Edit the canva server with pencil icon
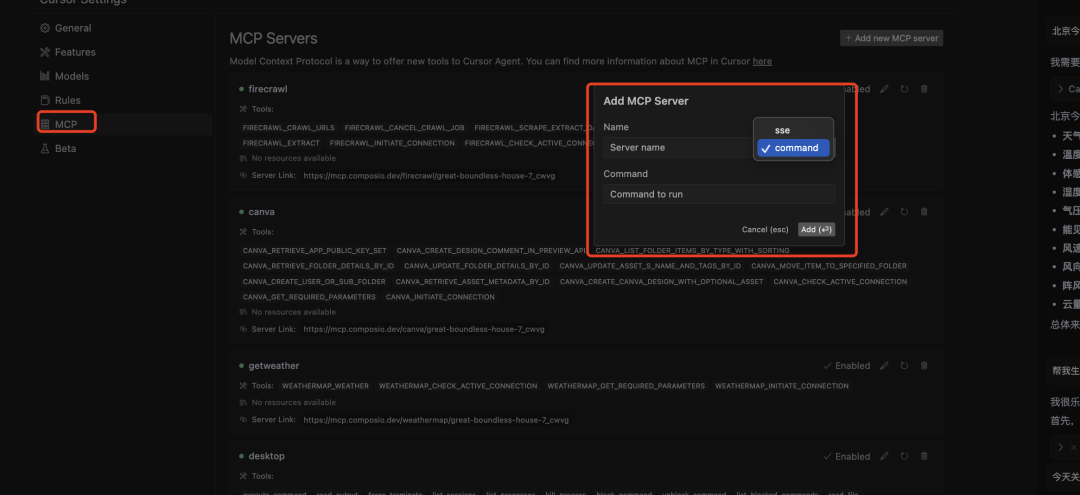 pos(884,212)
